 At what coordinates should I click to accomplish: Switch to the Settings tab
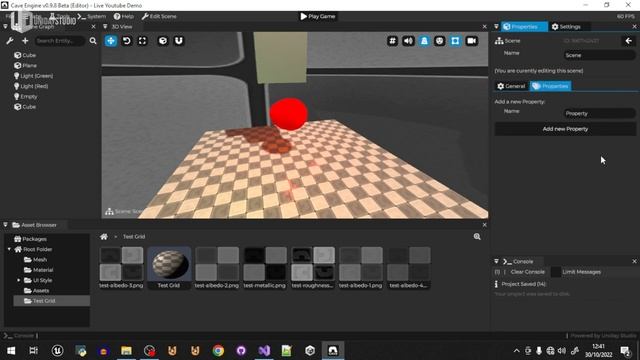[x=566, y=27]
